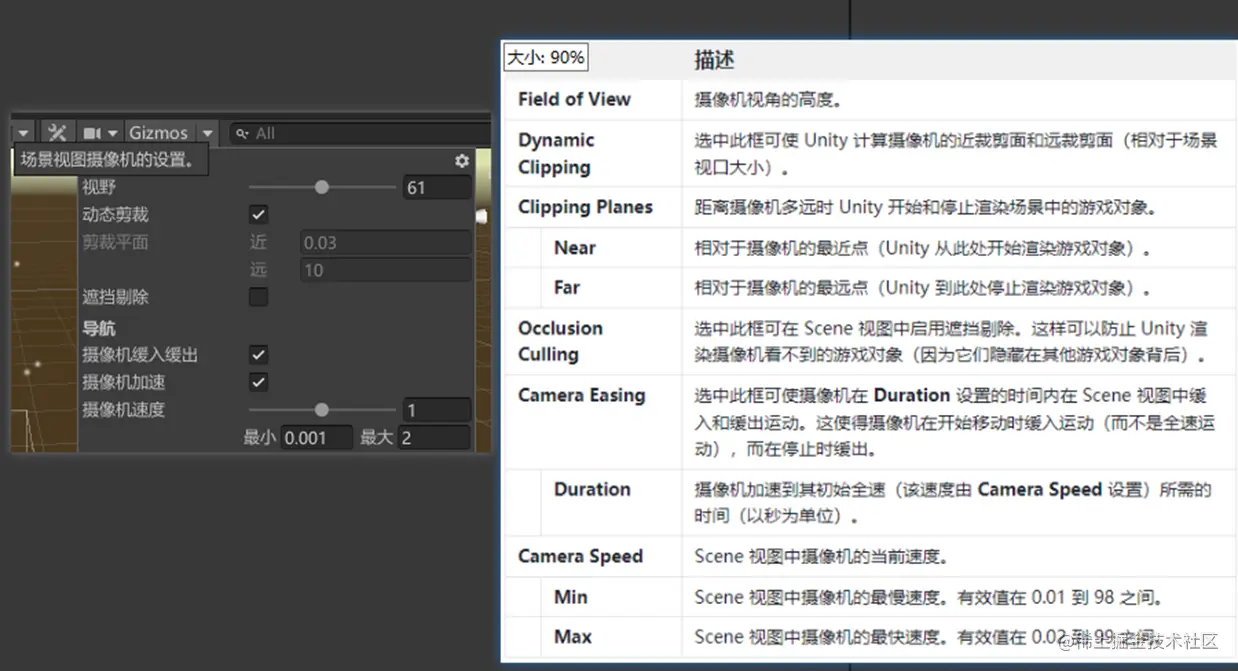This screenshot has height=671, width=1238.
Task: Click the Scene 视图中摄像机的当前速度 description
Action: click(x=821, y=556)
